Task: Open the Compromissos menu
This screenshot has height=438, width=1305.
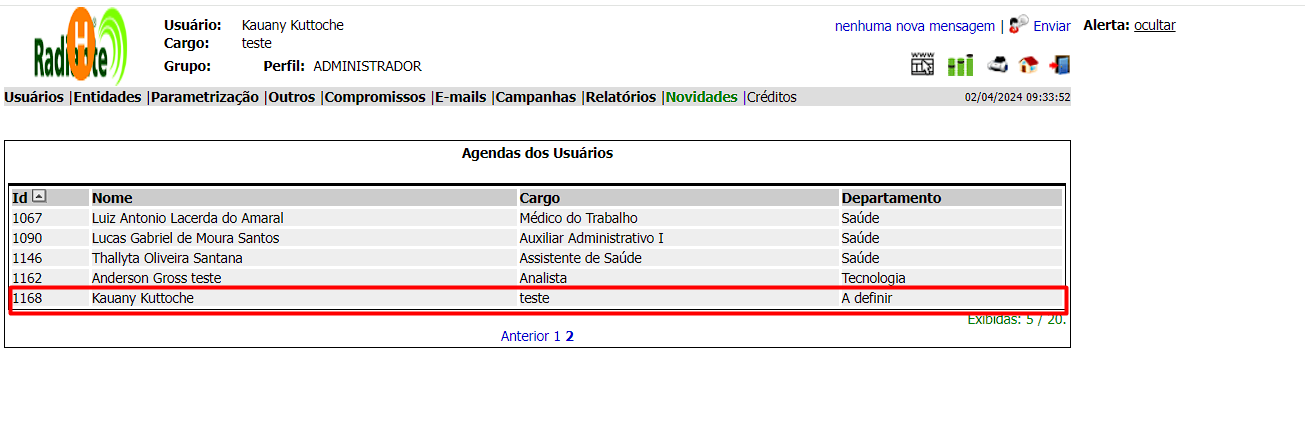Action: click(x=375, y=98)
